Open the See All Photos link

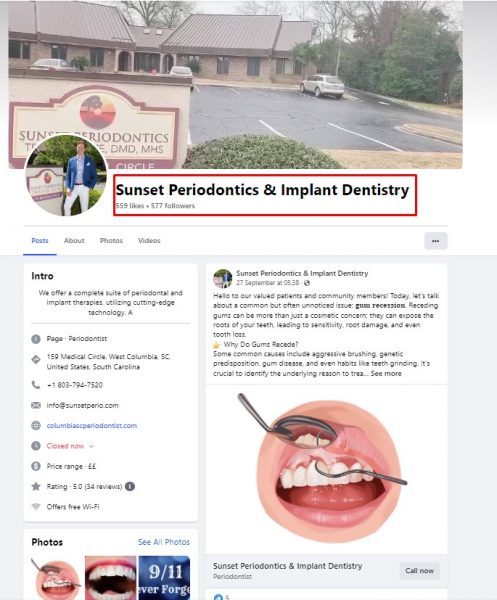164,542
